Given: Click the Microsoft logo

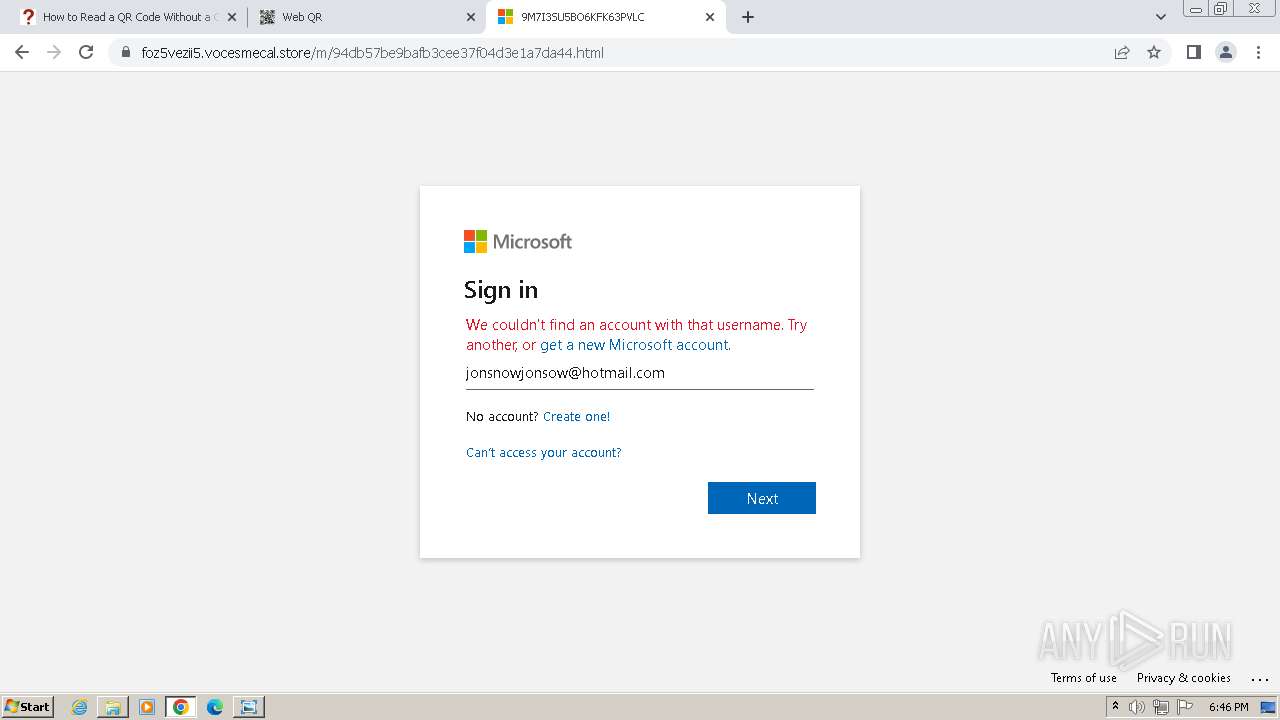Looking at the screenshot, I should [x=518, y=242].
